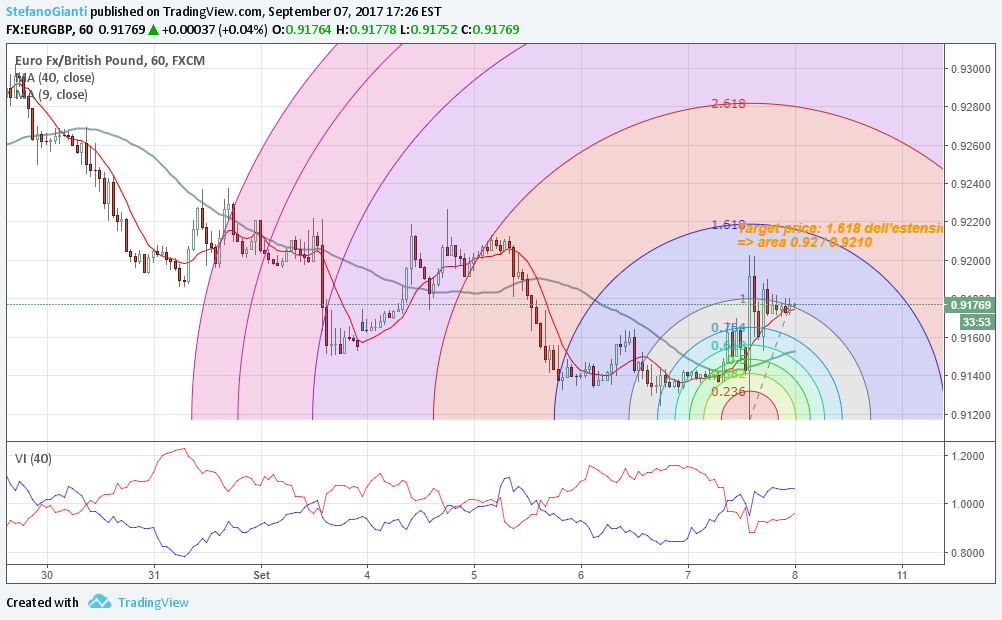Click the current price label 0.91769
Image resolution: width=1002 pixels, height=620 pixels.
pos(970,305)
